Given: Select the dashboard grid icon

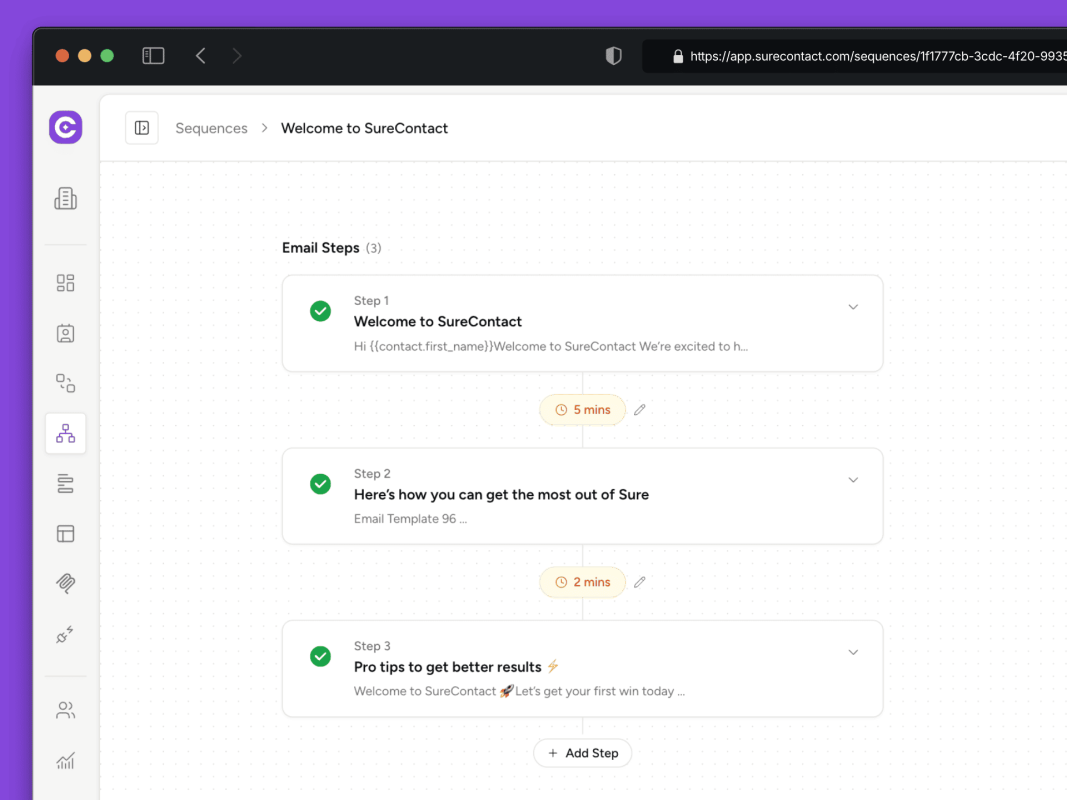Looking at the screenshot, I should tap(65, 283).
